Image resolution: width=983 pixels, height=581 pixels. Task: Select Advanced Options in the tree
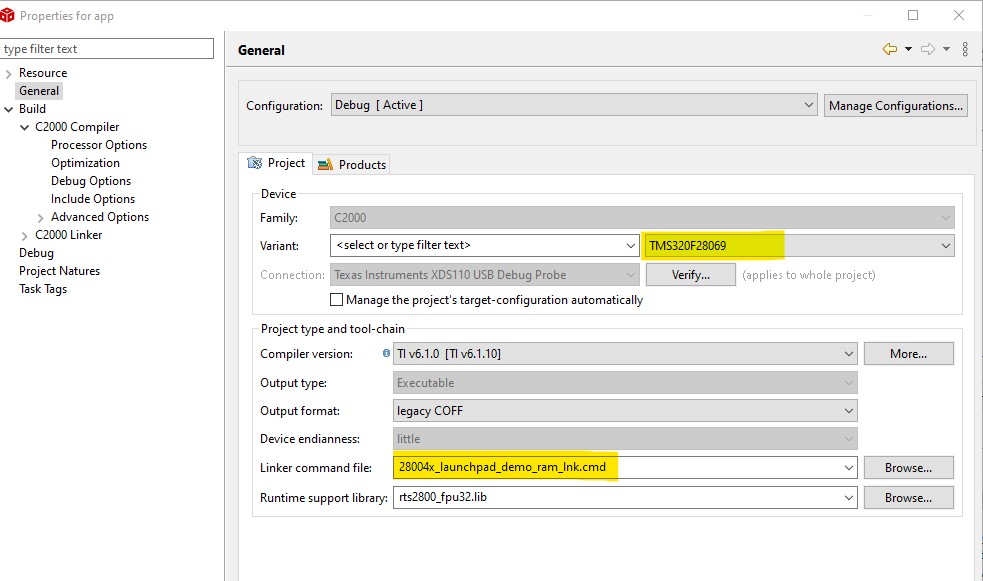[100, 217]
